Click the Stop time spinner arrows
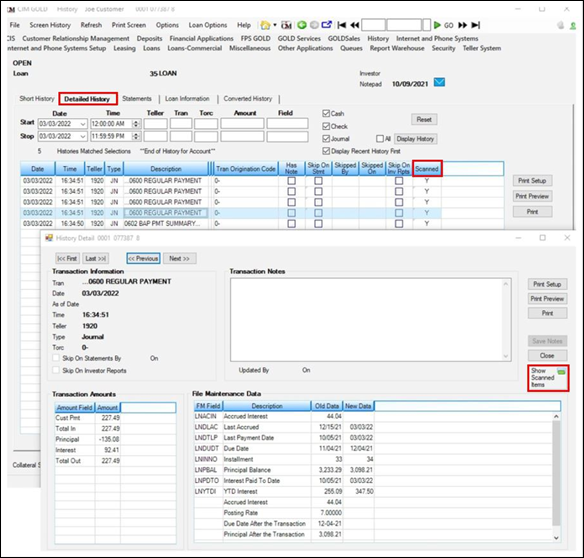Viewport: 584px width, 558px height. pos(136,136)
